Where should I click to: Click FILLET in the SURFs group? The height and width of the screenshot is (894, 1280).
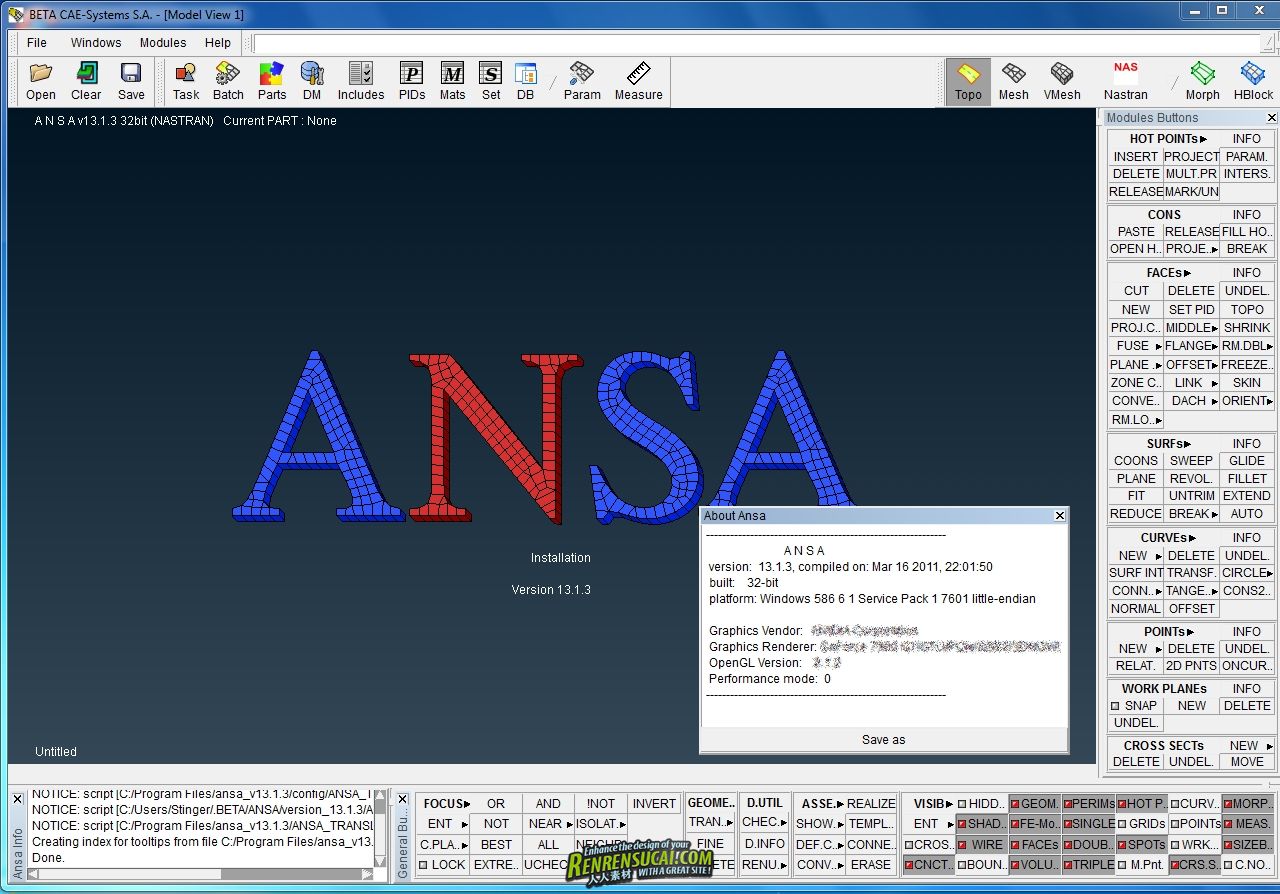pyautogui.click(x=1247, y=479)
